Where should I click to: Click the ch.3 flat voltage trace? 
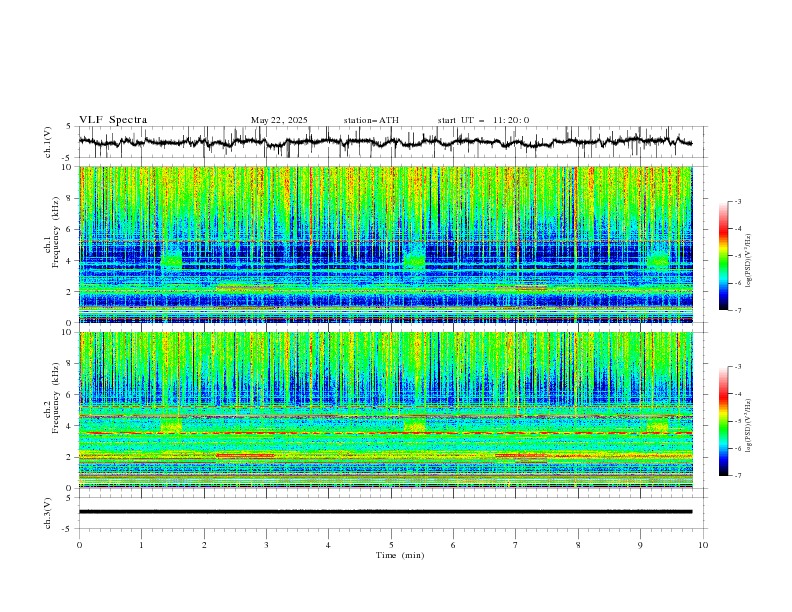click(x=385, y=512)
